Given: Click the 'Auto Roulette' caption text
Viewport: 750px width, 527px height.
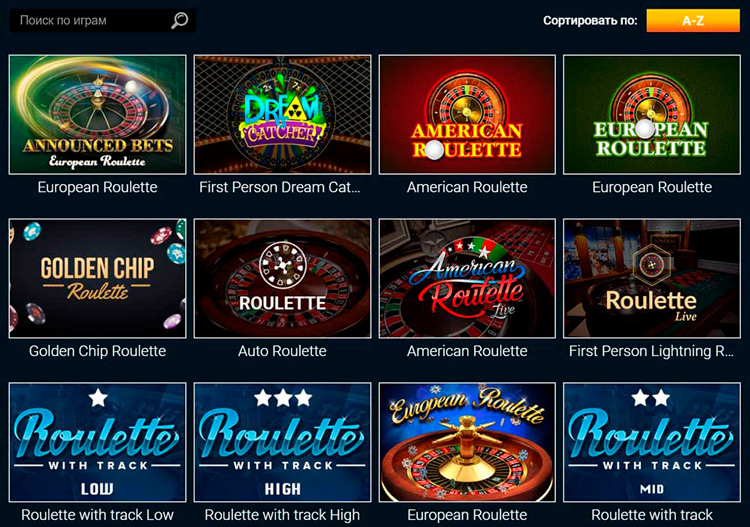Looking at the screenshot, I should pos(282,351).
